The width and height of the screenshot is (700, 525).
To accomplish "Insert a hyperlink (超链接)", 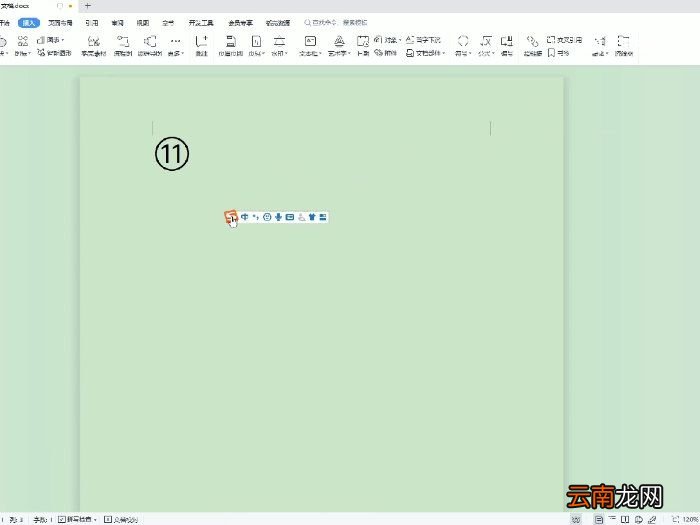I will click(533, 46).
